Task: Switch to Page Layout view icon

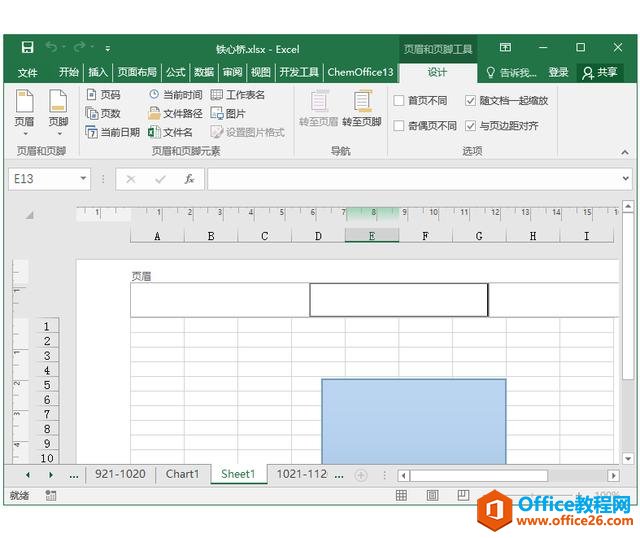Action: (432, 496)
